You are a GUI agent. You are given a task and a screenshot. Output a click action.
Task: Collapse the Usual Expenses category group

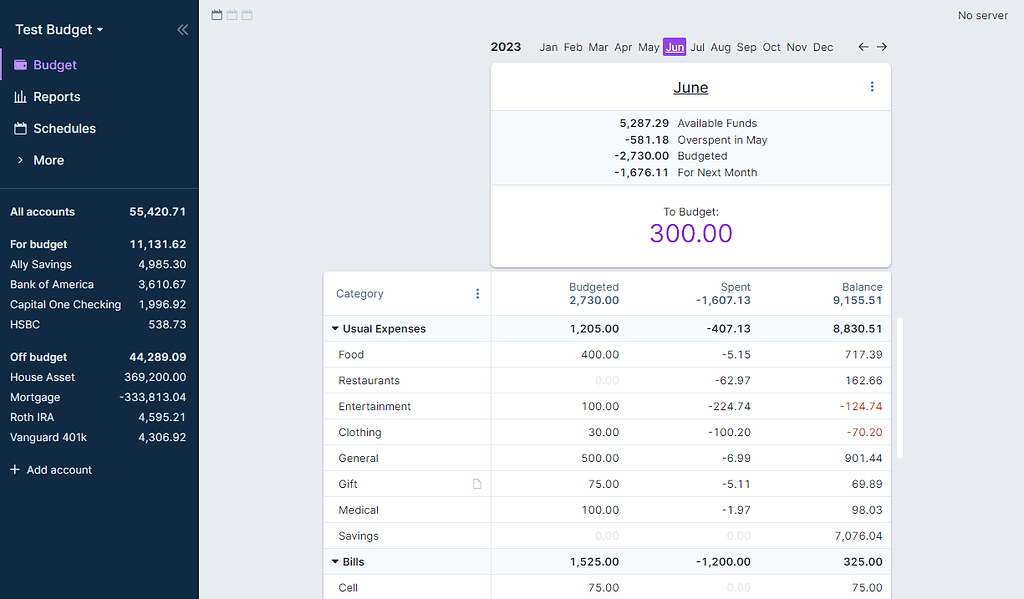[335, 328]
